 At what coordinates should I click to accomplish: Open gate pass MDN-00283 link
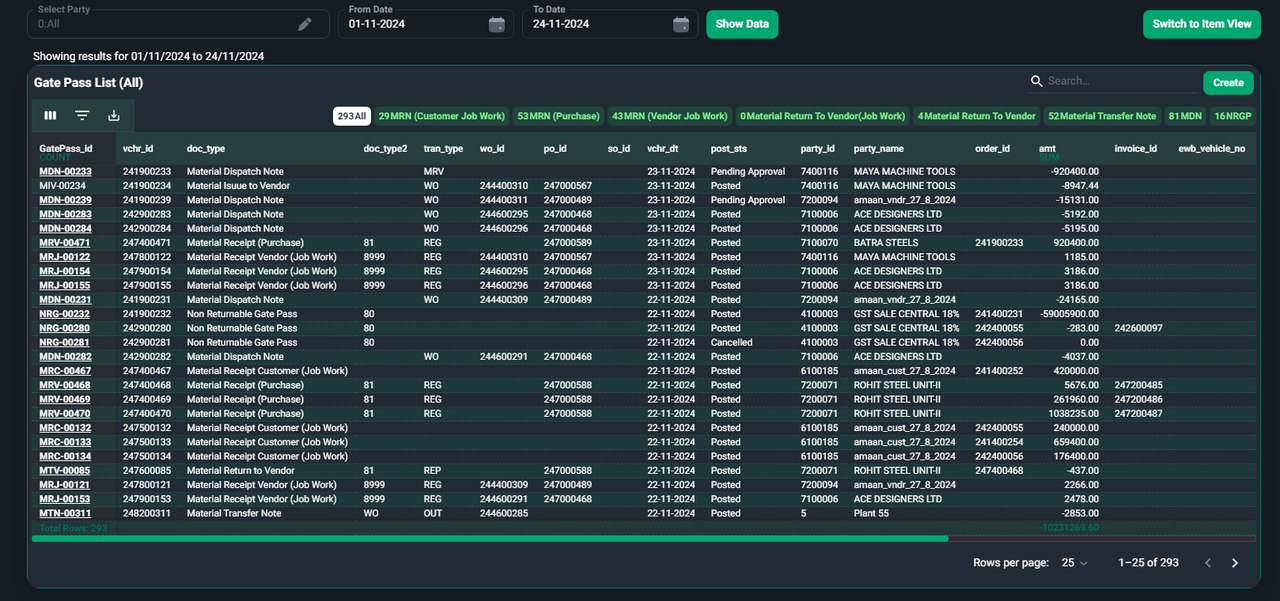(x=65, y=214)
